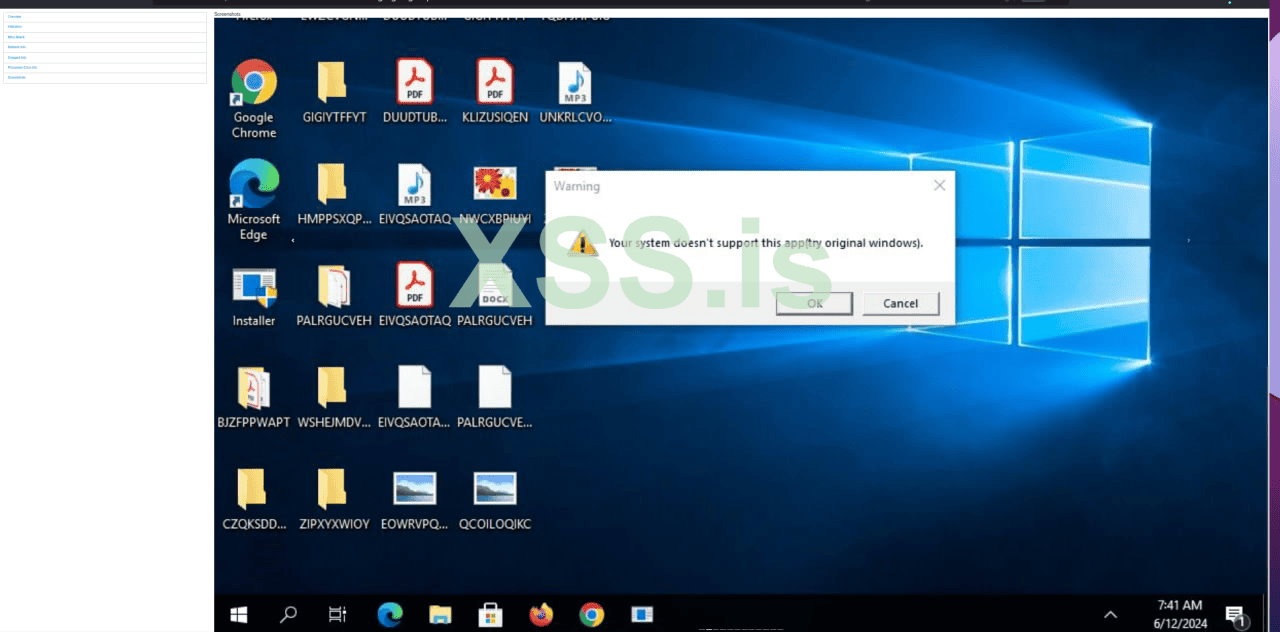This screenshot has width=1280, height=632.
Task: Open the Windows Start menu
Action: coord(239,614)
